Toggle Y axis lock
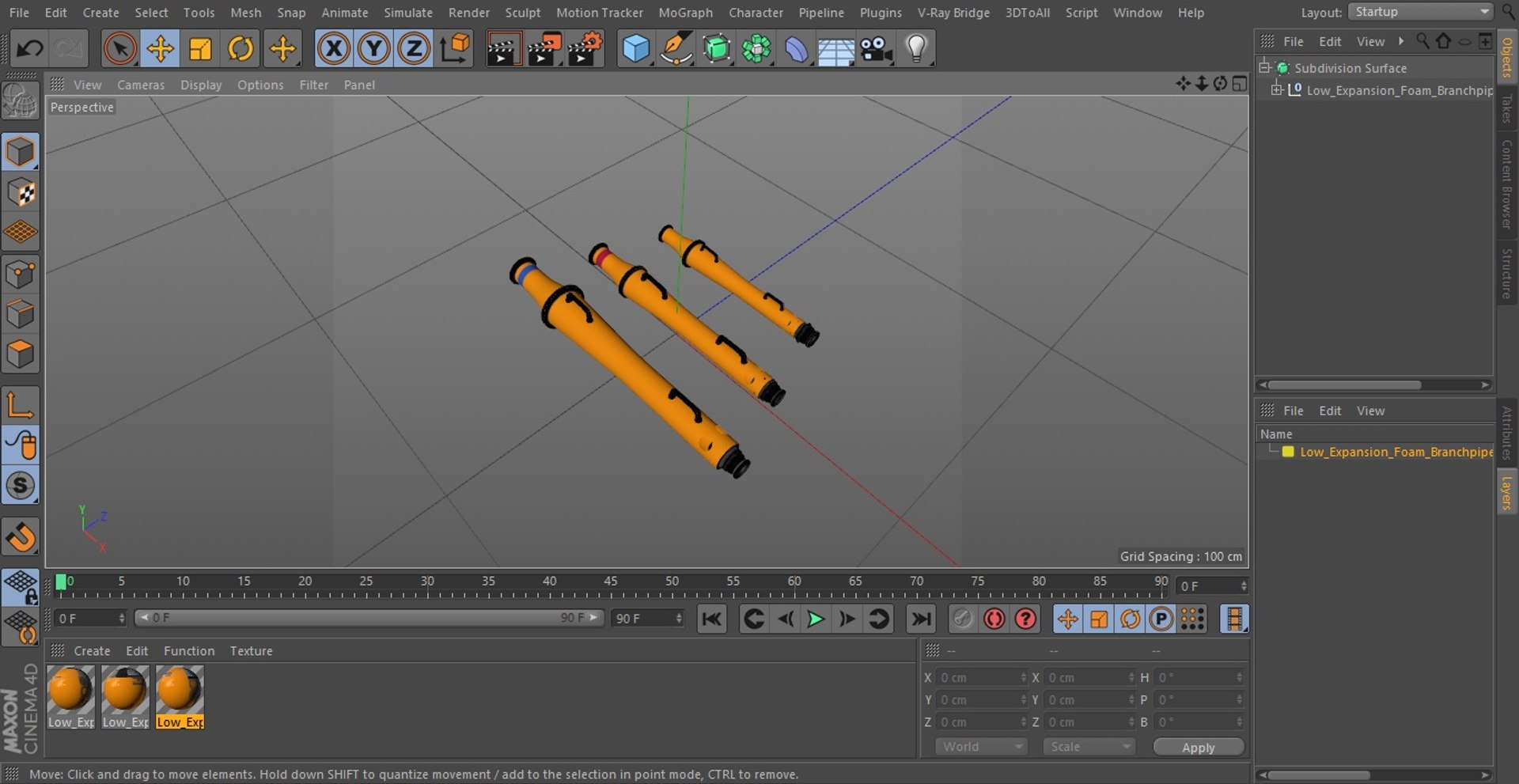Viewport: 1519px width, 784px height. click(x=374, y=49)
